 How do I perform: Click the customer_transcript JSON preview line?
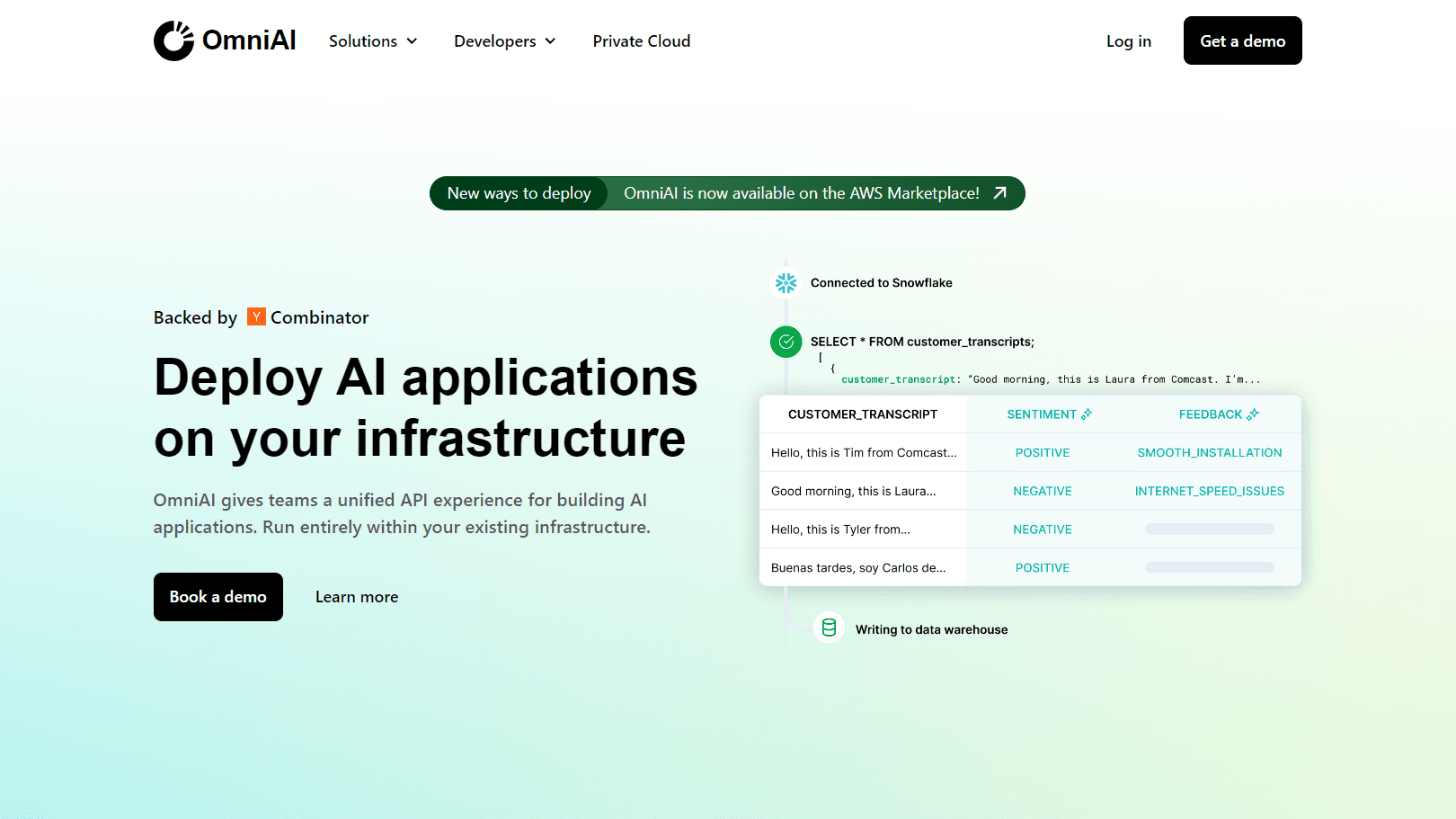1051,379
